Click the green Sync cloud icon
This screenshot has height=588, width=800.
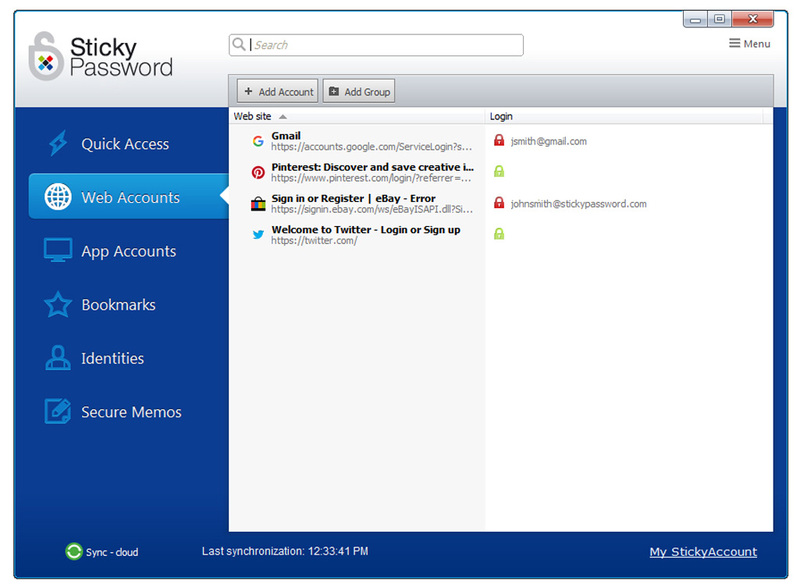click(x=73, y=551)
